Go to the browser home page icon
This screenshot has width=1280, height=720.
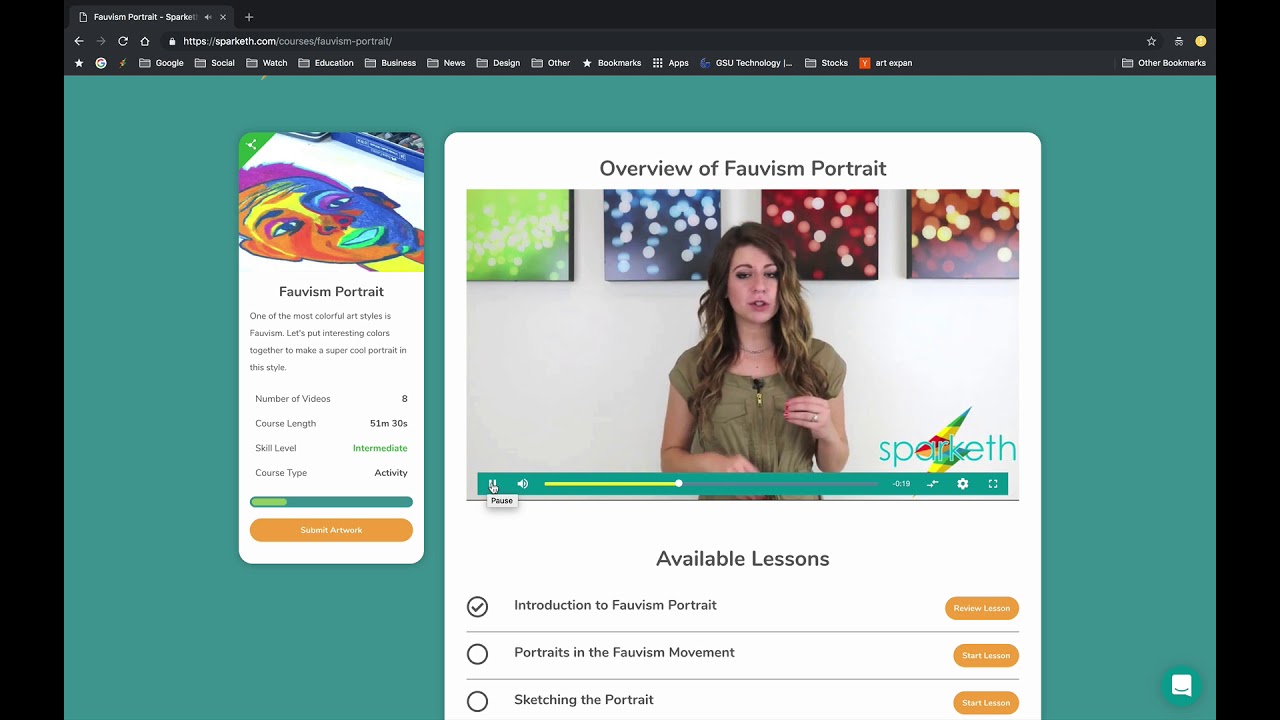(x=145, y=41)
